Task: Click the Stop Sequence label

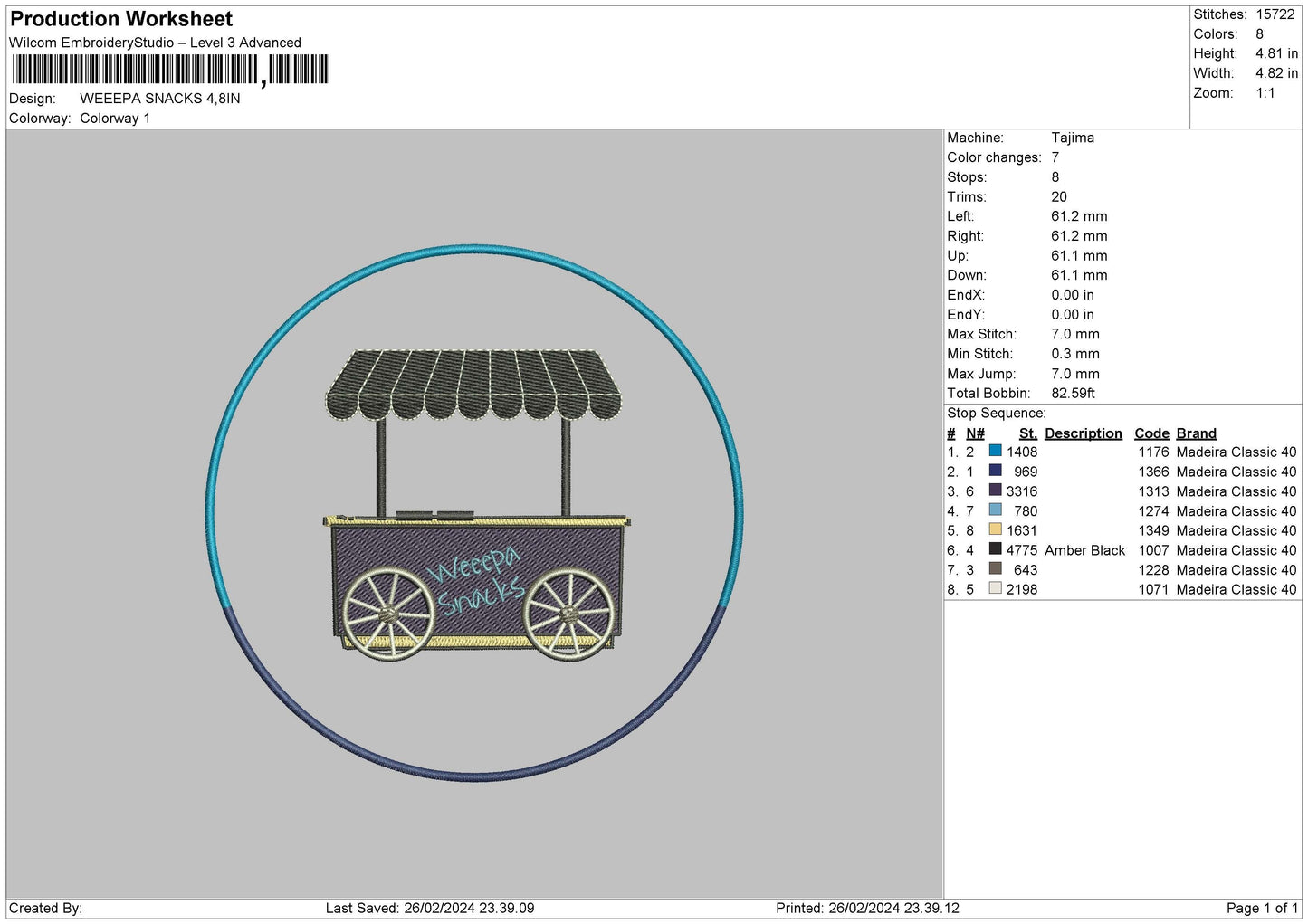Action: [x=997, y=413]
